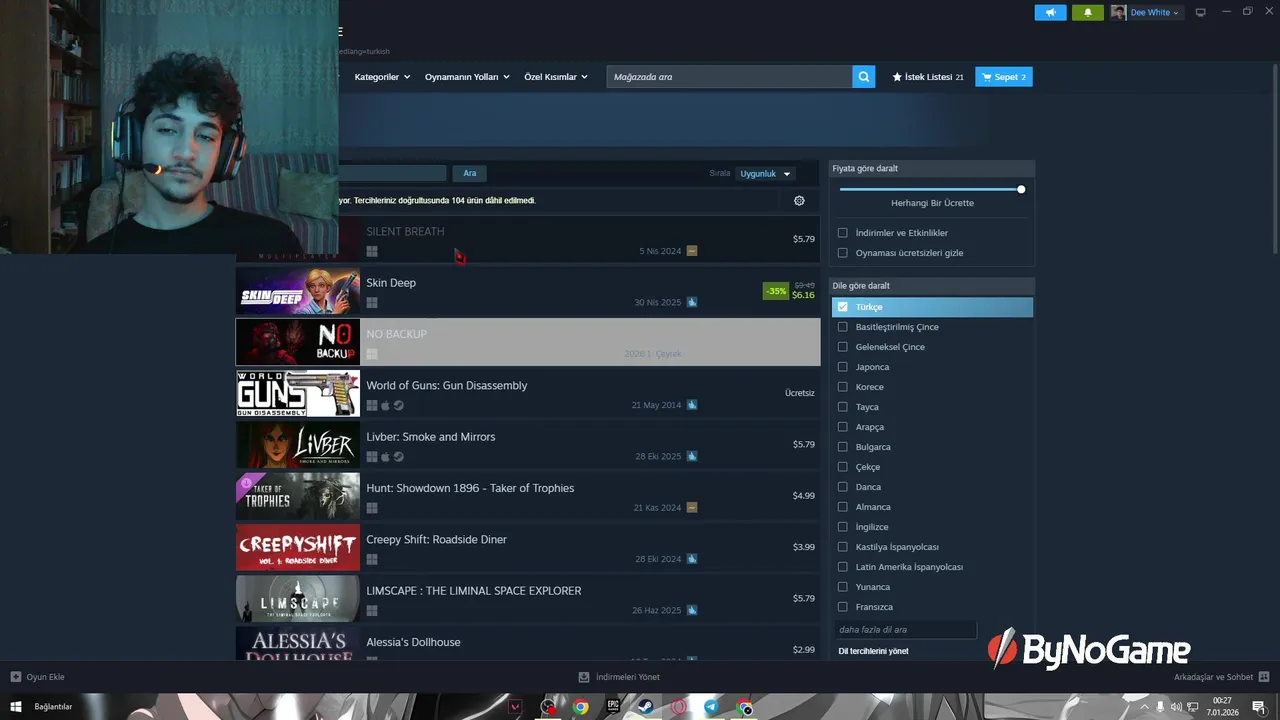Uncheck the Türkçe language filter
Screen dimensions: 1280x720
coord(843,307)
